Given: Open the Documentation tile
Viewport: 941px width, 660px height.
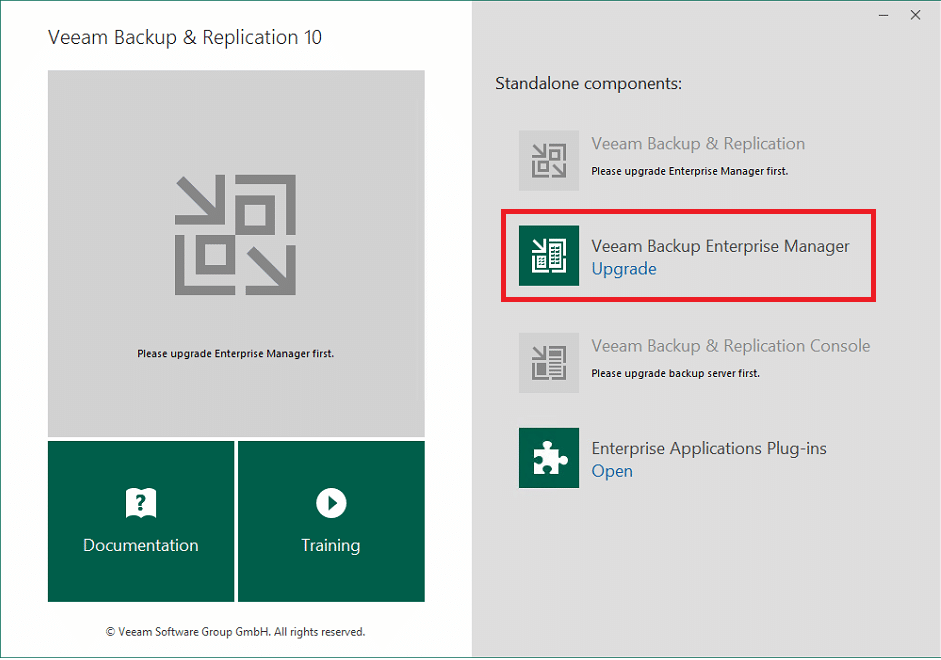Looking at the screenshot, I should (141, 521).
